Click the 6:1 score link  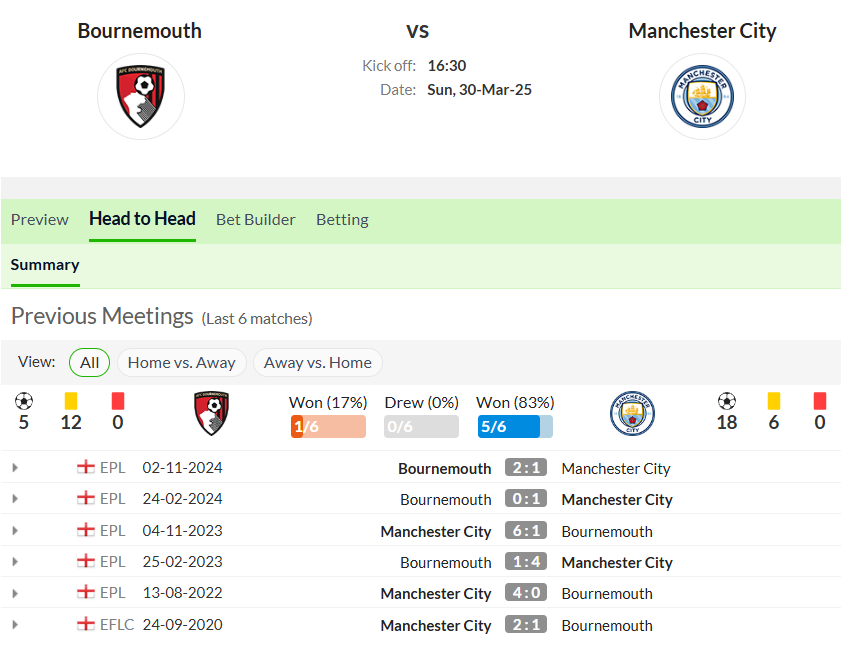(526, 531)
